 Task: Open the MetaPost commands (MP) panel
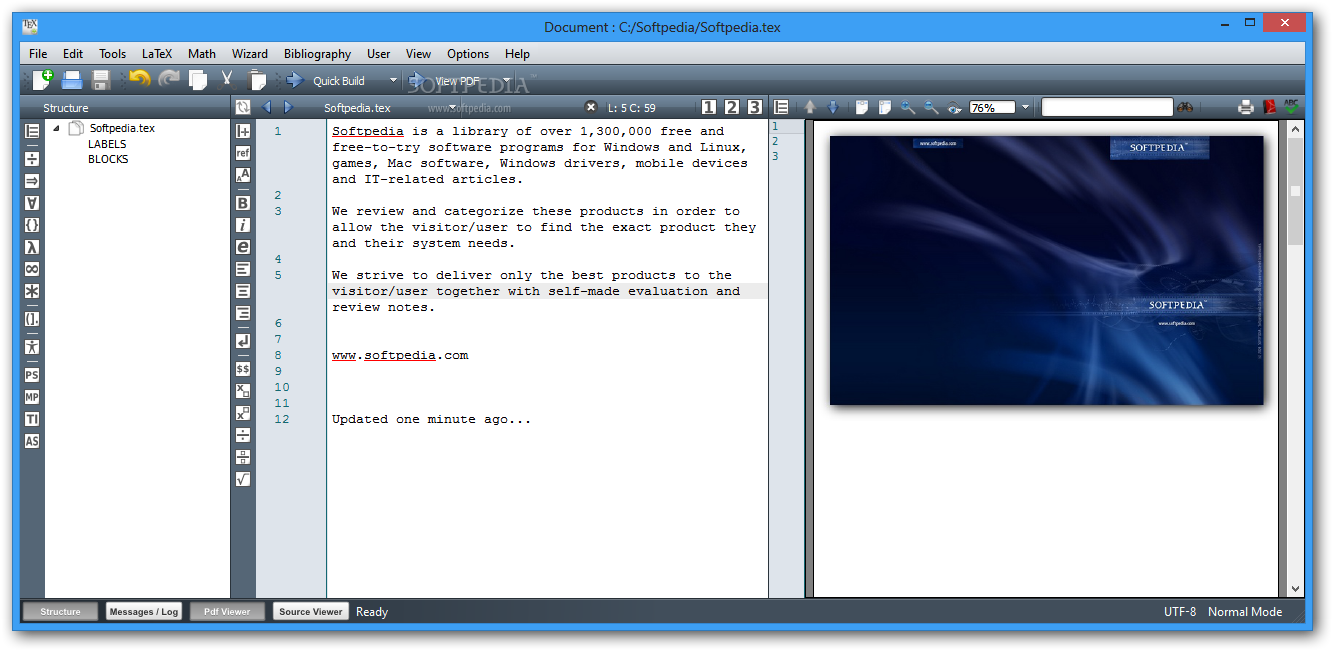click(32, 397)
